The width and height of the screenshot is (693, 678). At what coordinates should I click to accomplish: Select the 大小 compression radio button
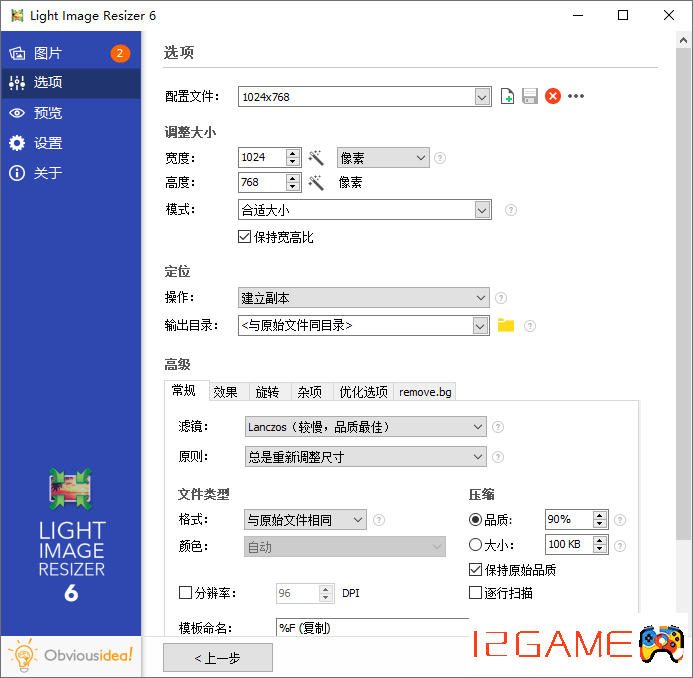475,545
